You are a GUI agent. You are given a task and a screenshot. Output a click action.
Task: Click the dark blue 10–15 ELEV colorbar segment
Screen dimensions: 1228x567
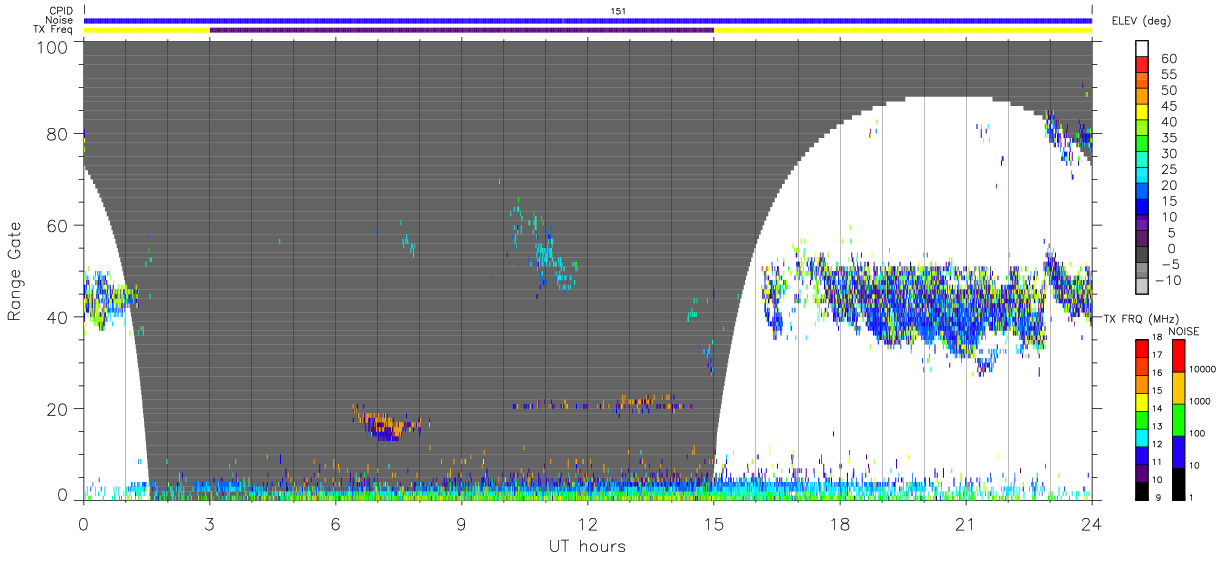(1142, 209)
